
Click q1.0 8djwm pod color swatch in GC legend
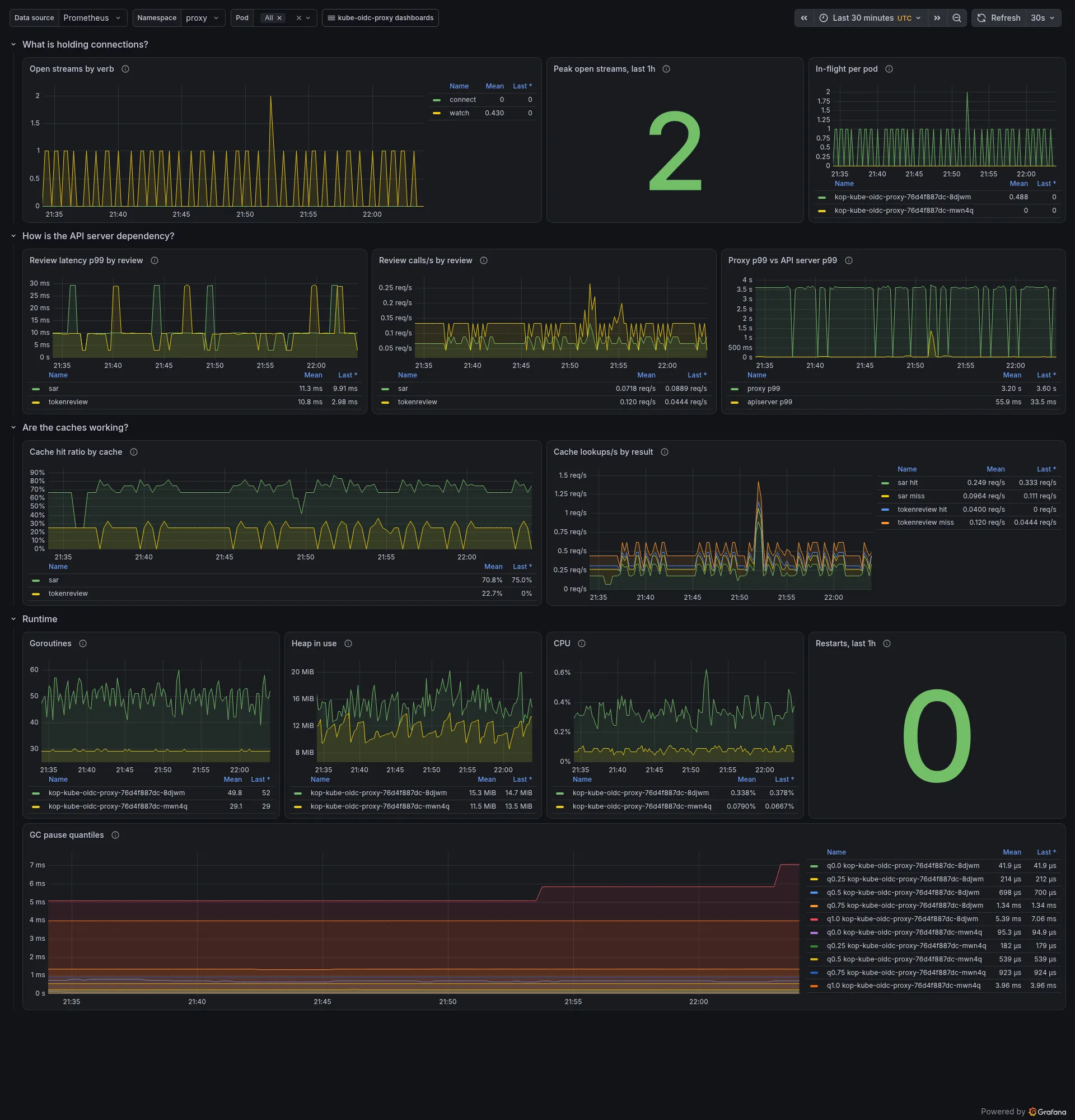click(x=814, y=920)
